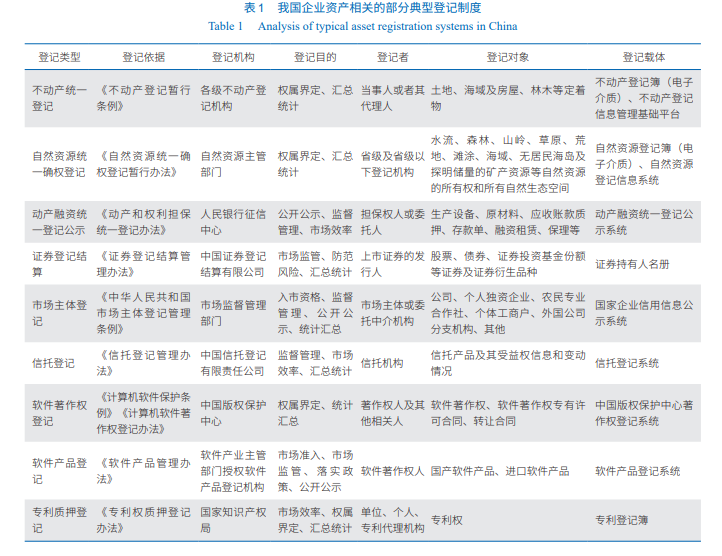Click the "登记机构" column header

233,58
